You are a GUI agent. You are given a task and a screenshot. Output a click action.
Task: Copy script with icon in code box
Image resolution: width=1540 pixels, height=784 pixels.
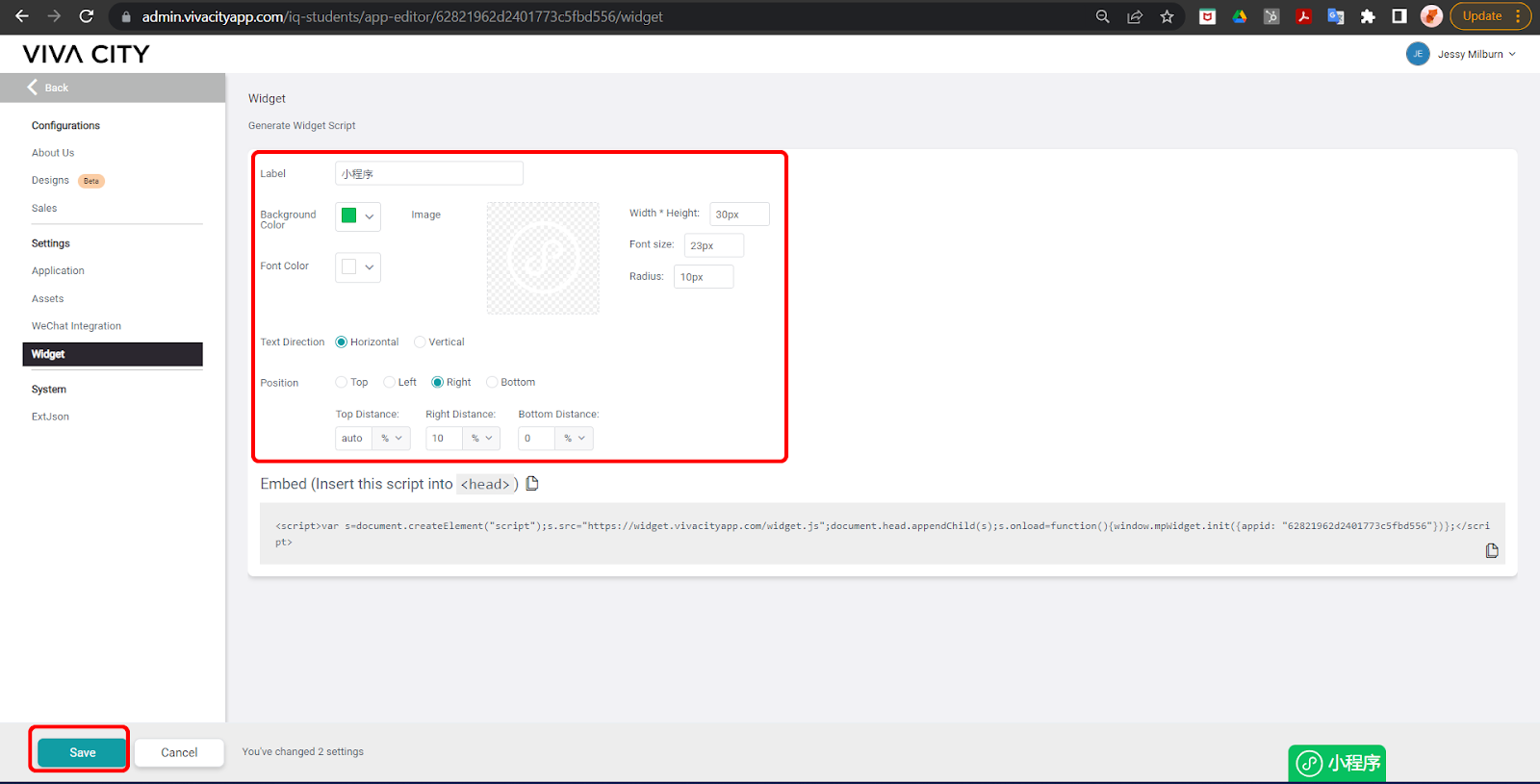point(1492,551)
